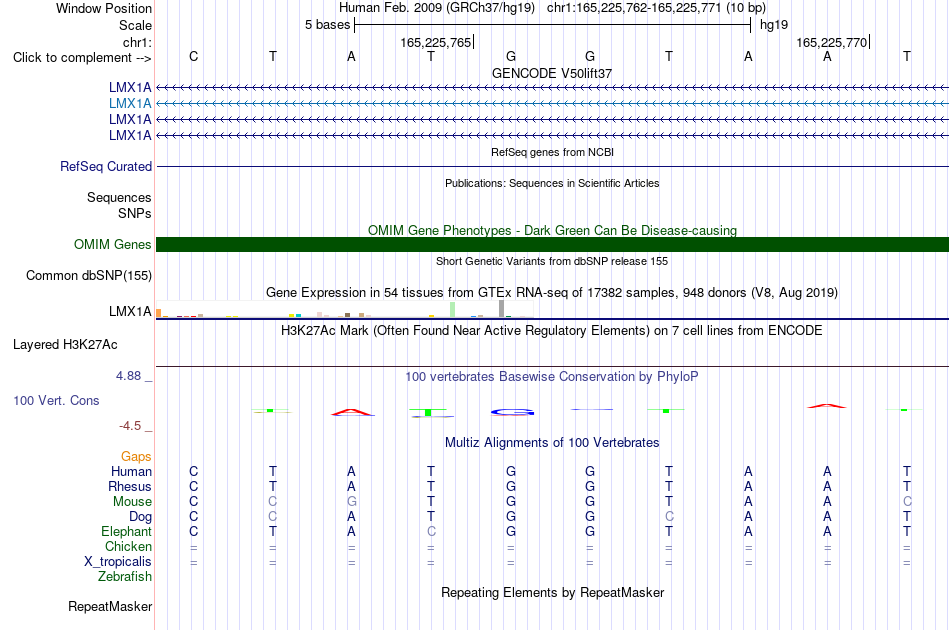The width and height of the screenshot is (950, 630).
Task: Click the dark green OMIM Genes bar
Action: coord(552,244)
